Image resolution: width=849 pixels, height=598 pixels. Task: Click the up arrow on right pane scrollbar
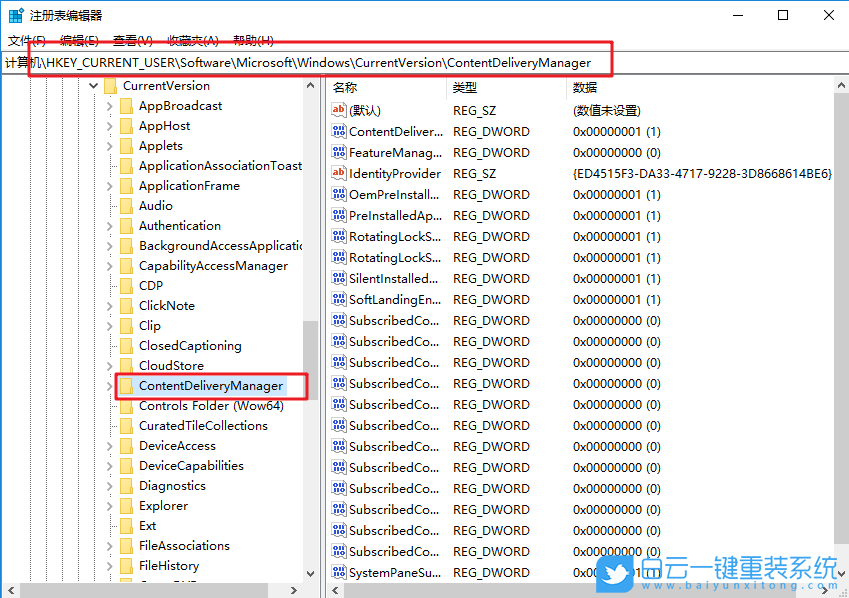click(841, 86)
